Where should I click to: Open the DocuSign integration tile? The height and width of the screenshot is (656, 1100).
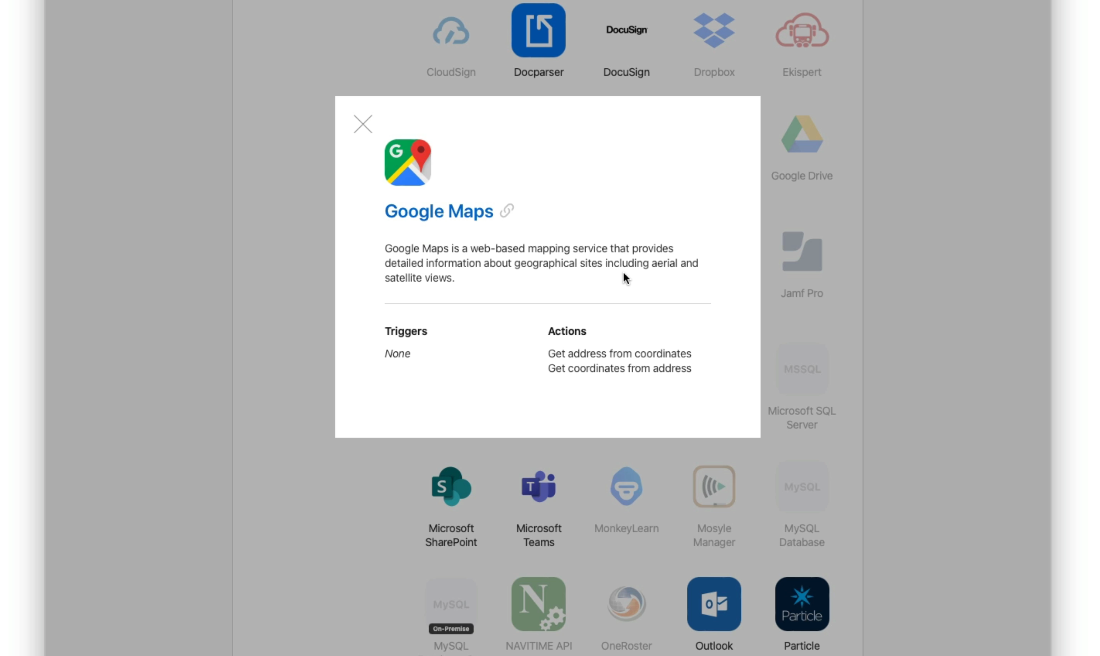[x=626, y=31]
